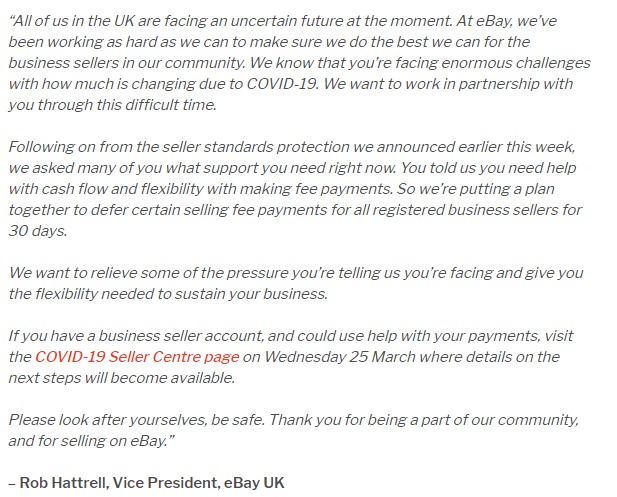
Task: Click the paragraph starting "If you have a business"
Action: coord(291,357)
